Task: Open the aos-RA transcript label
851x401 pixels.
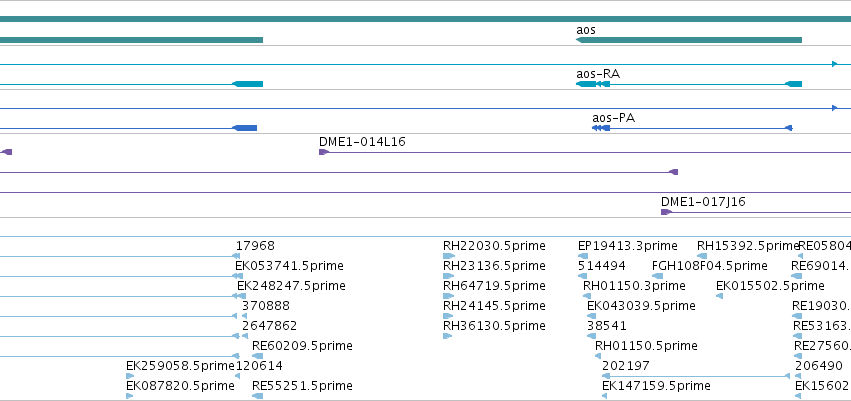Action: coord(598,74)
